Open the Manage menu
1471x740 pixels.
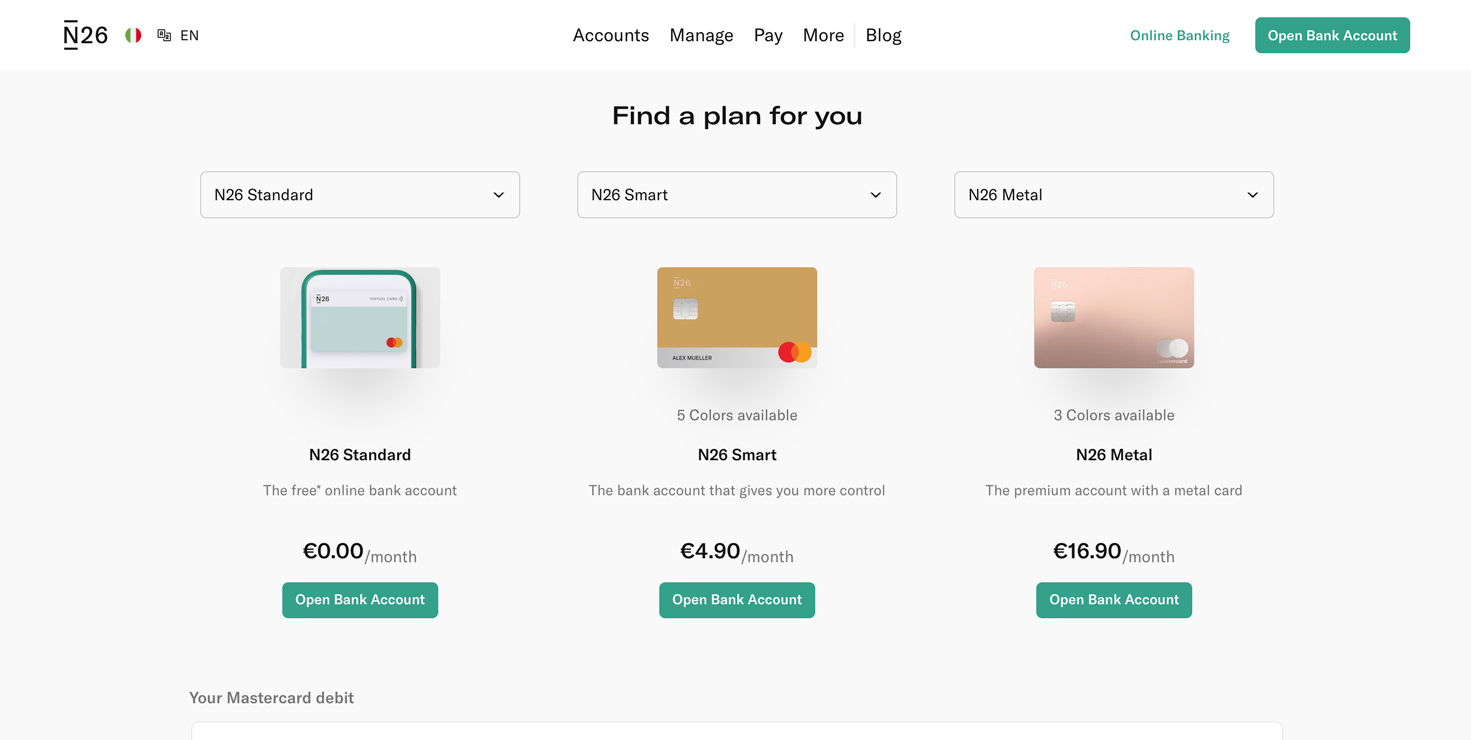[701, 35]
